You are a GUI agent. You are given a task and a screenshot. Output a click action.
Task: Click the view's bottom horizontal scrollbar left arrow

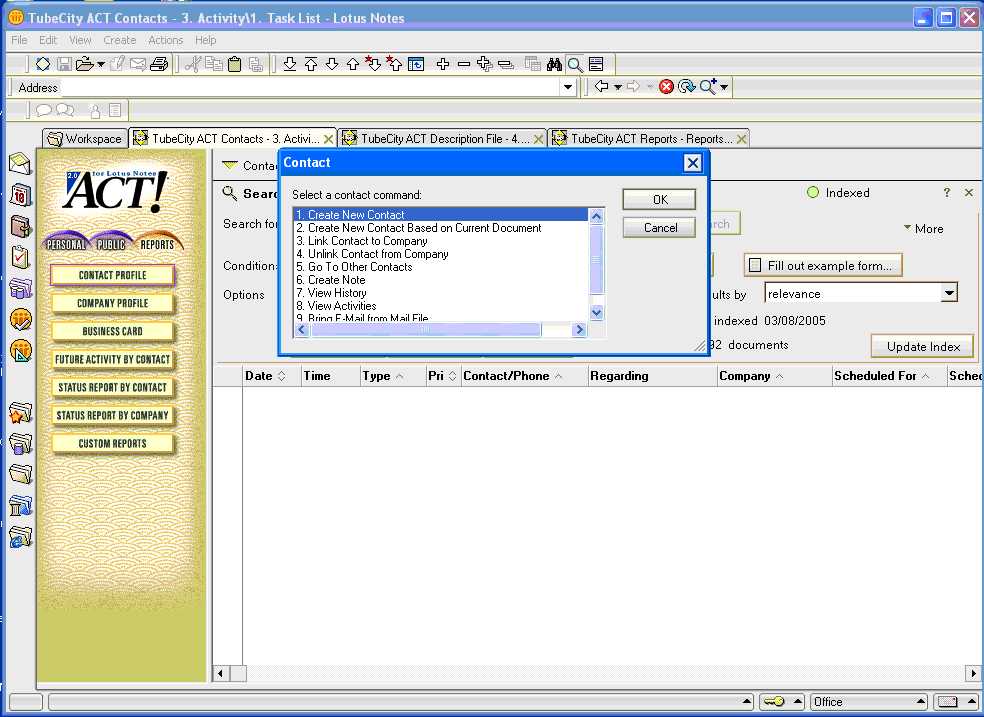pos(220,674)
